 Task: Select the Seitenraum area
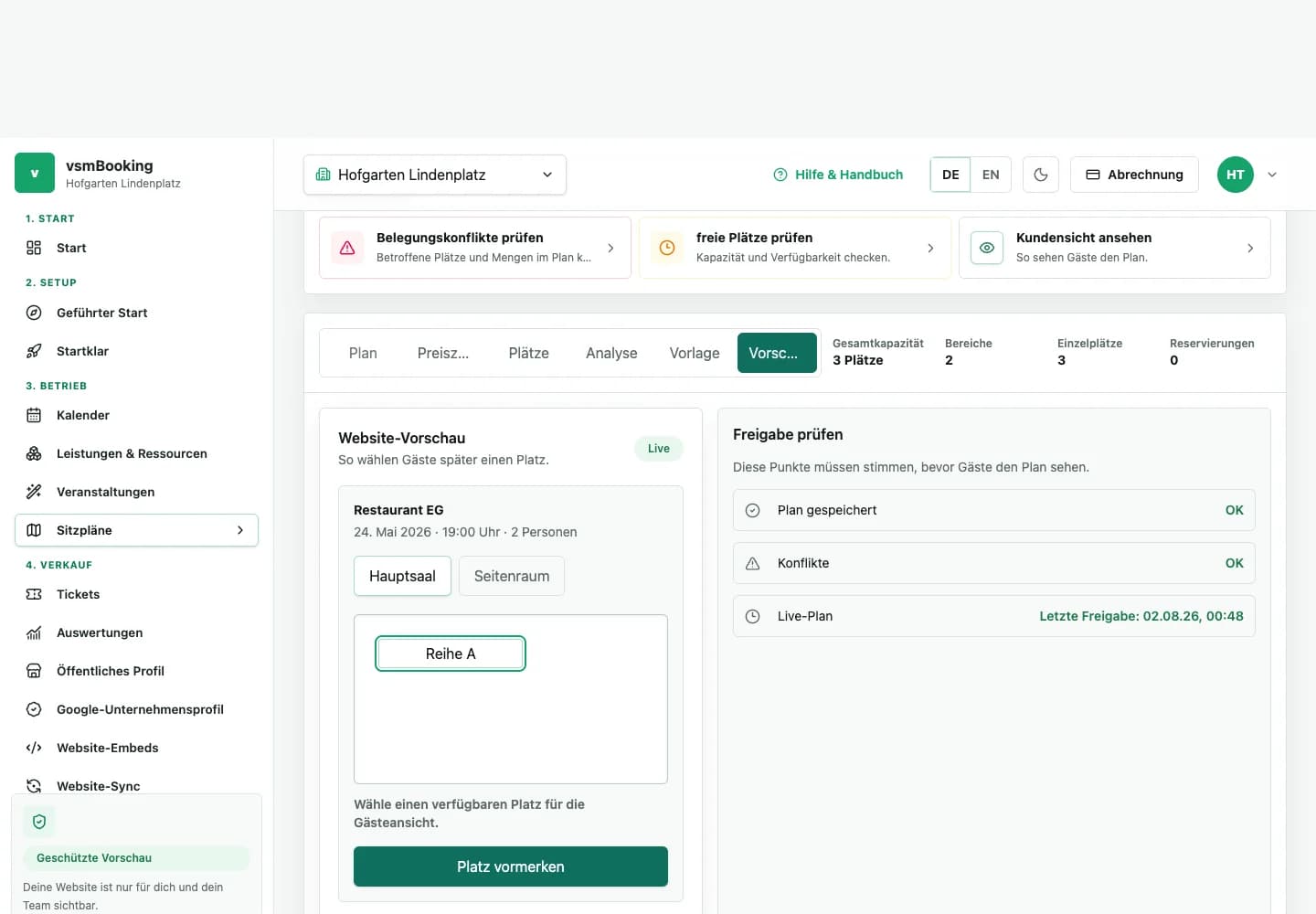[512, 576]
